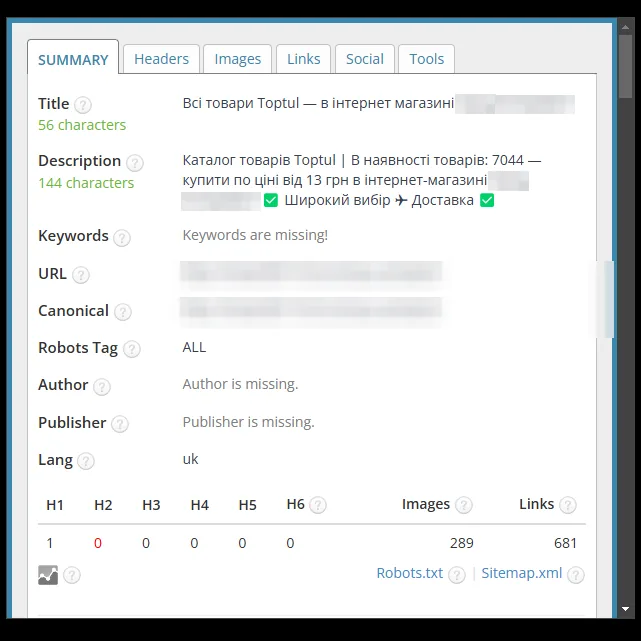Click the red H2 count value 0
Viewport: 641px width, 641px height.
(98, 543)
